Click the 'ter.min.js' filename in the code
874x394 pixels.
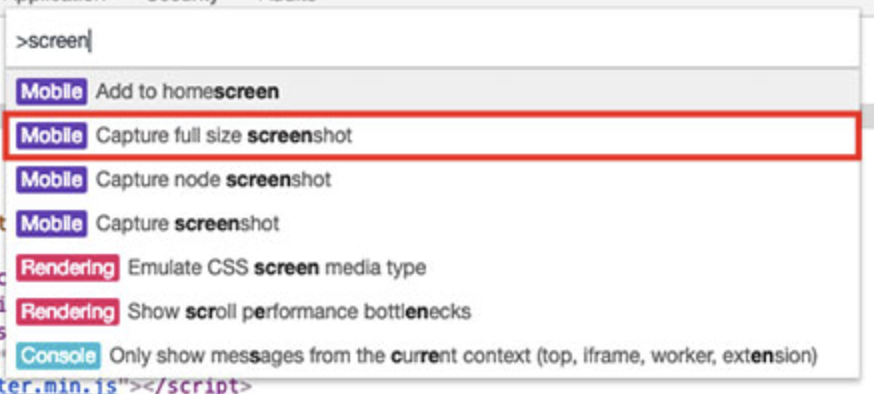(59, 386)
